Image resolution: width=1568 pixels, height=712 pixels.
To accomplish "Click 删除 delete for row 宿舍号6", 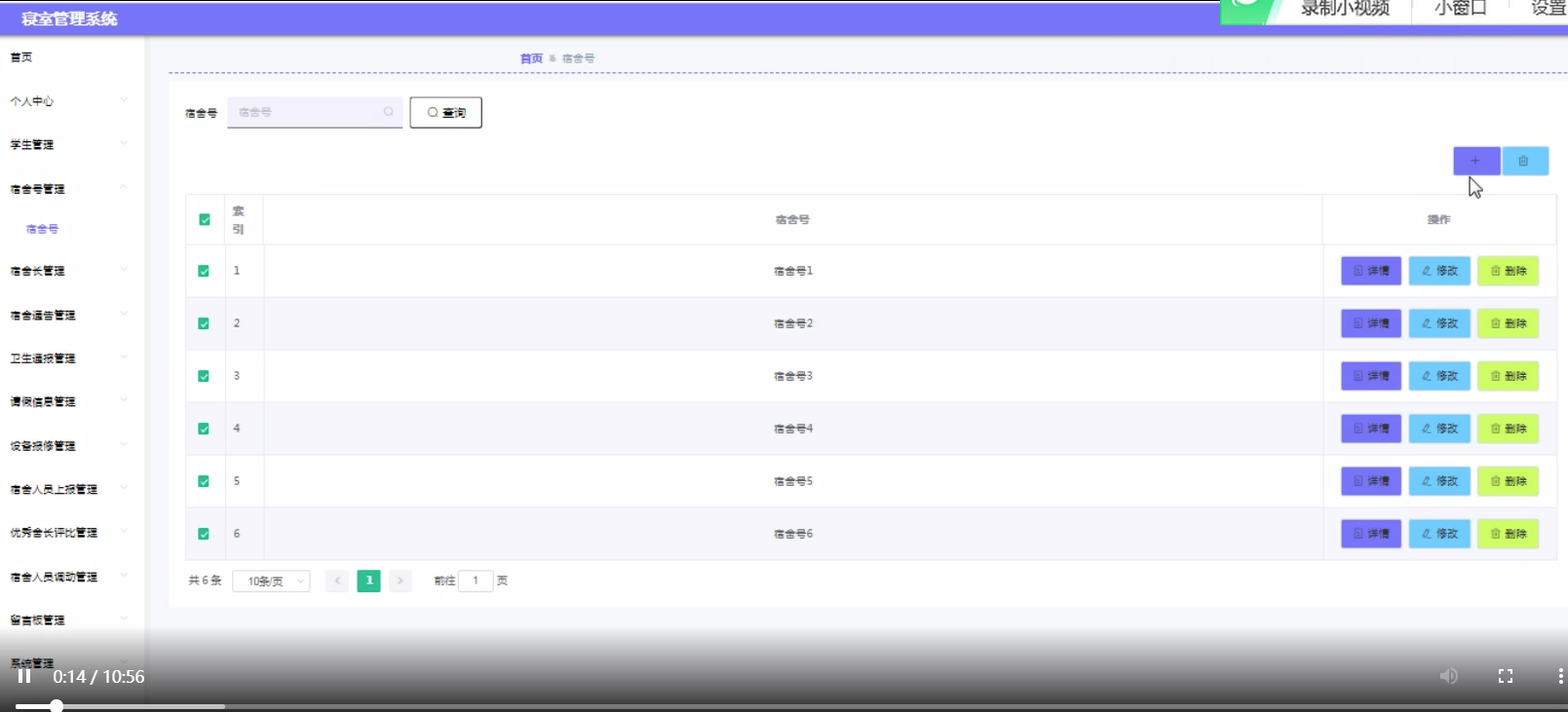I will [1508, 534].
